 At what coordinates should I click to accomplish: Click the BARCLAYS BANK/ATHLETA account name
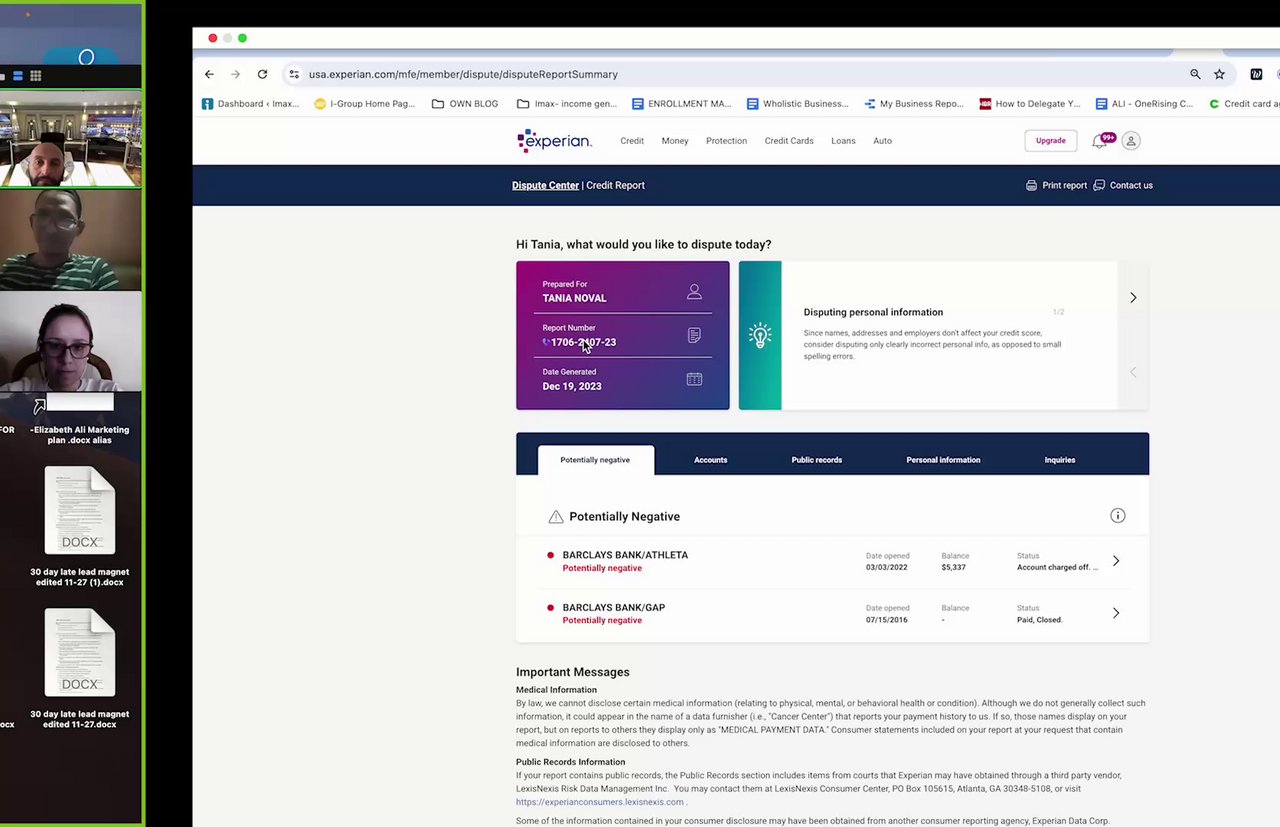(625, 555)
